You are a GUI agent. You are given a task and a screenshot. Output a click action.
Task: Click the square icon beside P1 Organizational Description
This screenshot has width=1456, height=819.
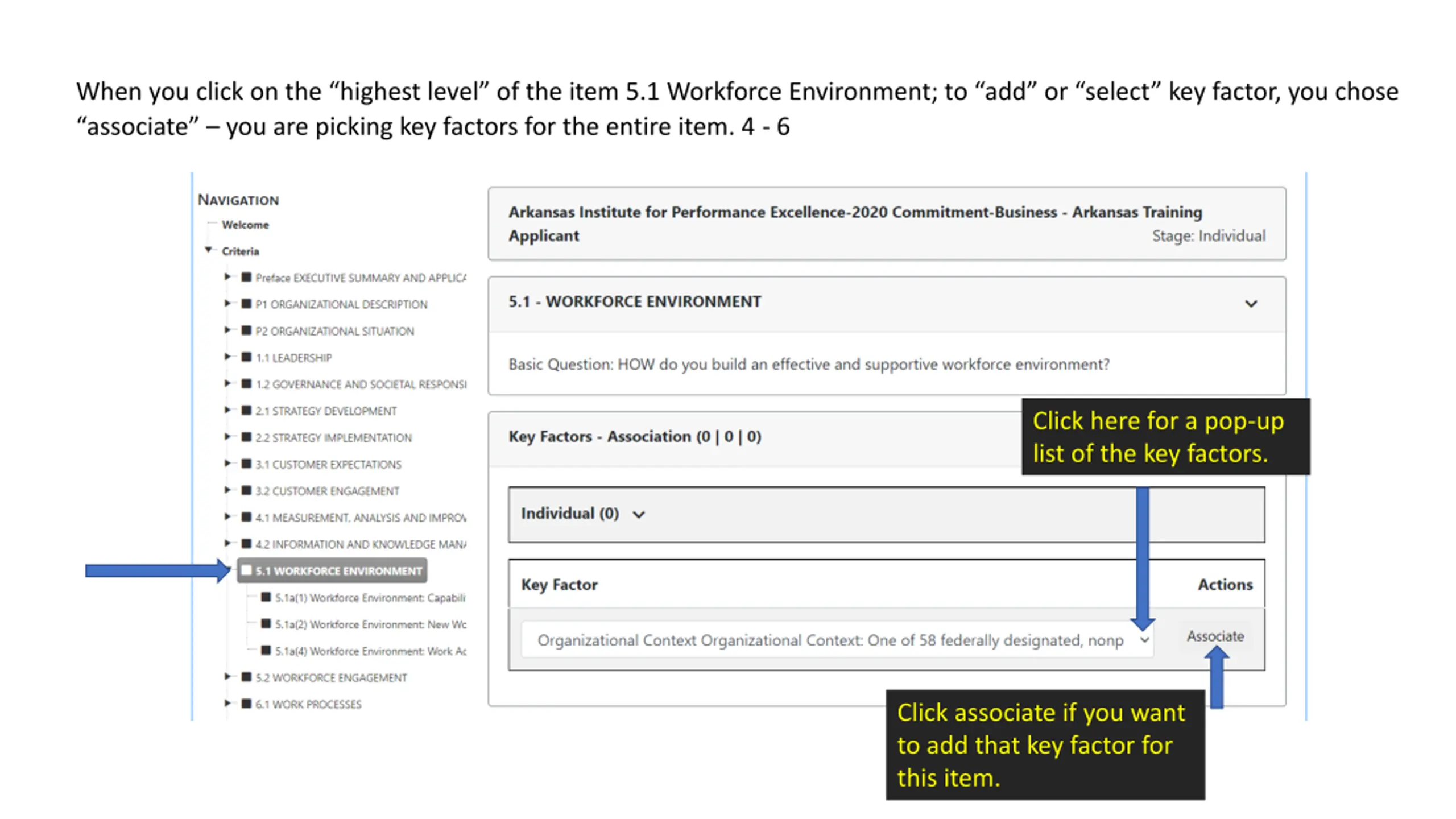point(246,304)
